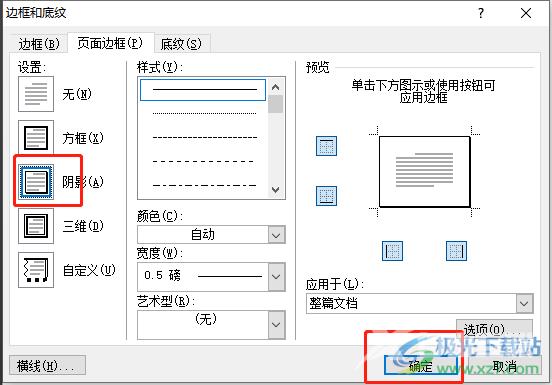This screenshot has height=385, width=552.
Task: Click the 阴影(A) label text
Action: coord(83,182)
